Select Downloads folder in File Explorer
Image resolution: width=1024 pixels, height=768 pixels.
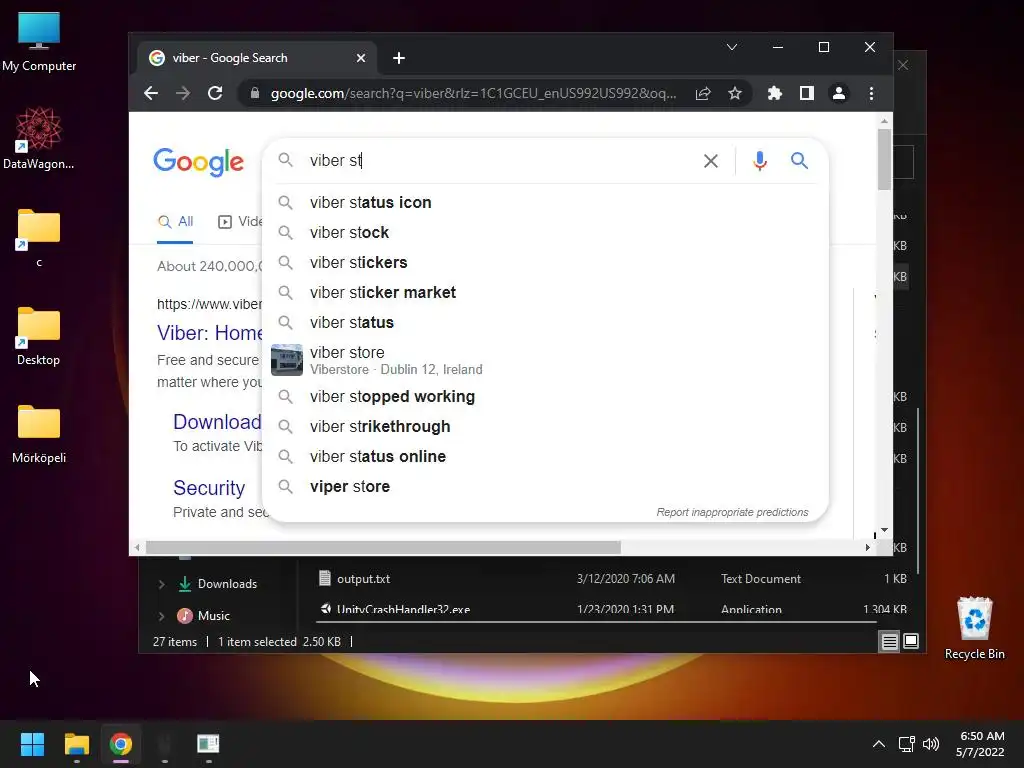coord(218,584)
